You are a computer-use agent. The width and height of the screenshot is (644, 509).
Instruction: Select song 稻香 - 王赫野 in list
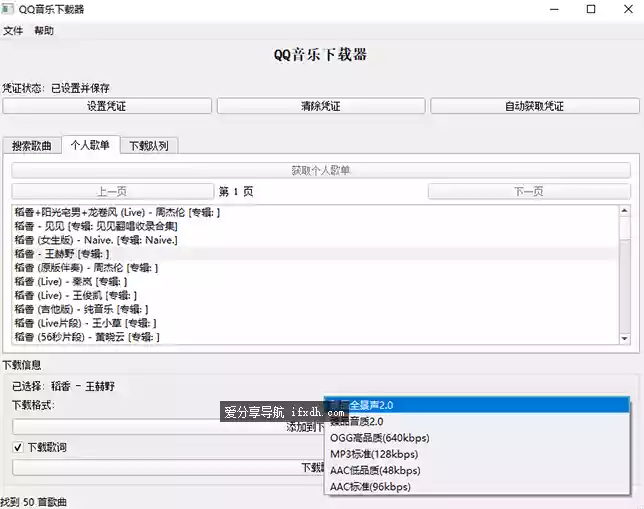(315, 254)
